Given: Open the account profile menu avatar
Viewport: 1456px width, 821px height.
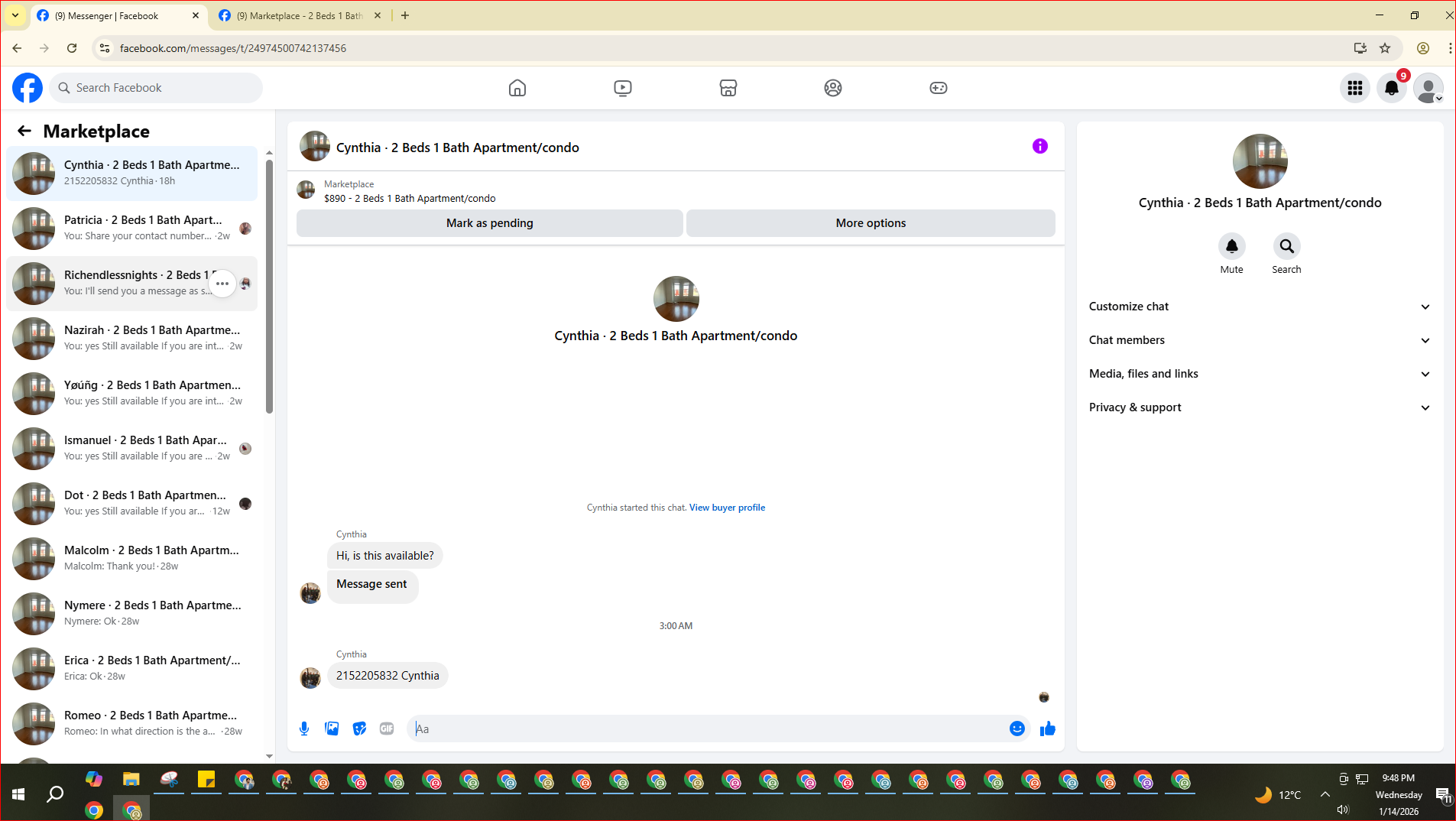Looking at the screenshot, I should pyautogui.click(x=1428, y=88).
